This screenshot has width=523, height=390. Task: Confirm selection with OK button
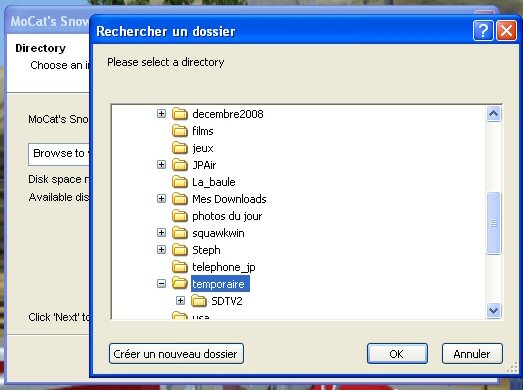[397, 354]
